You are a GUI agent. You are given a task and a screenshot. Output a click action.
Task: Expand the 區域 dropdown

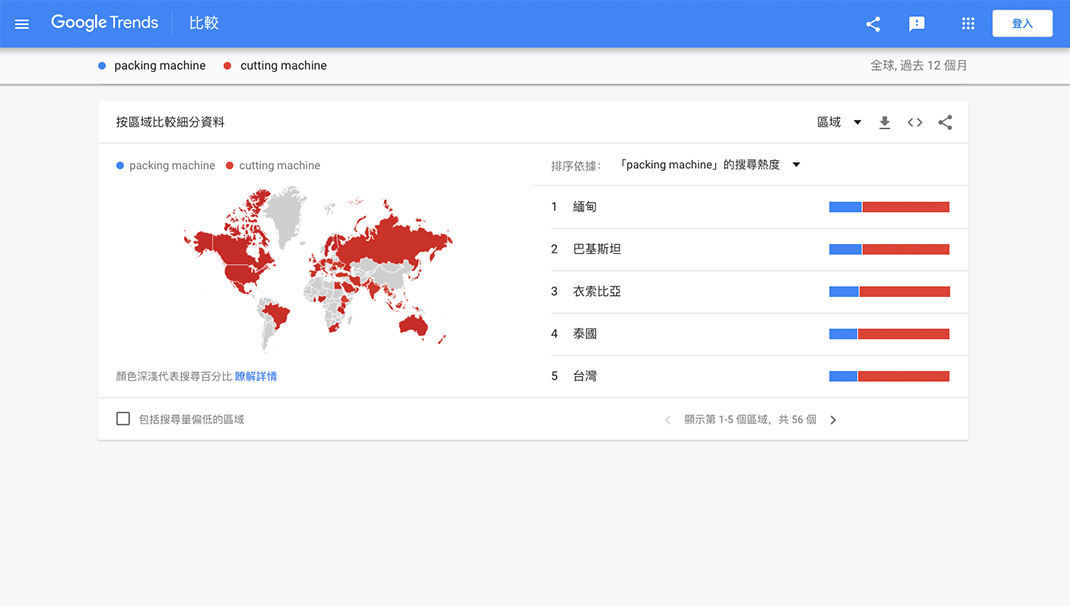[x=839, y=123]
